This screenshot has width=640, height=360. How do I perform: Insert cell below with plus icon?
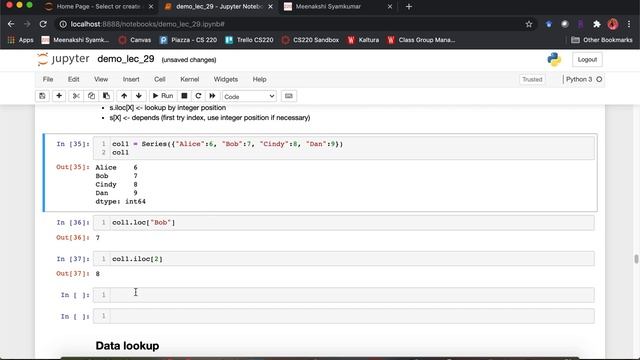click(x=59, y=96)
